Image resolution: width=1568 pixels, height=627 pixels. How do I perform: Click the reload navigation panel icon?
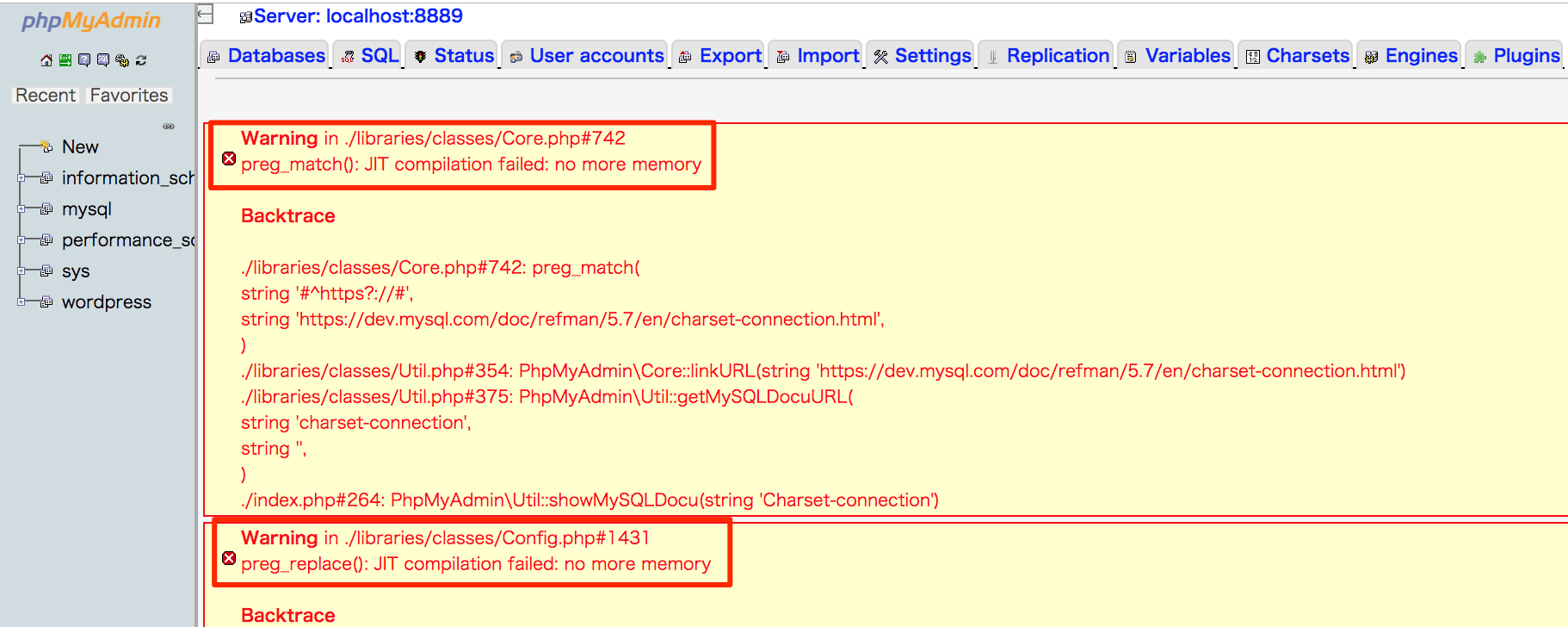click(x=141, y=60)
